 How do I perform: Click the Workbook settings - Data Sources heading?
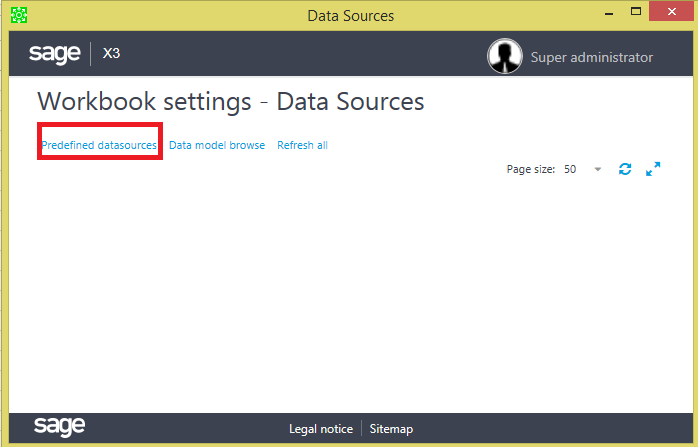pyautogui.click(x=231, y=102)
